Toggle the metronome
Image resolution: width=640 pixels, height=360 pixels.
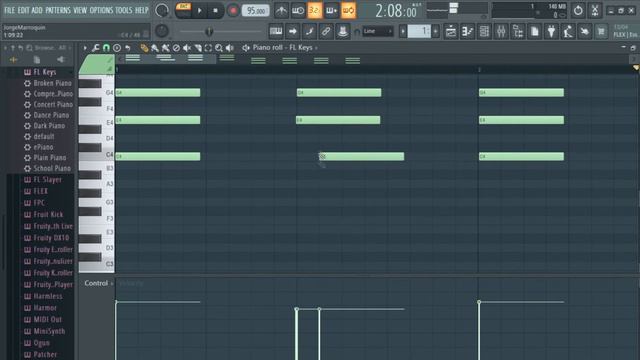point(281,11)
